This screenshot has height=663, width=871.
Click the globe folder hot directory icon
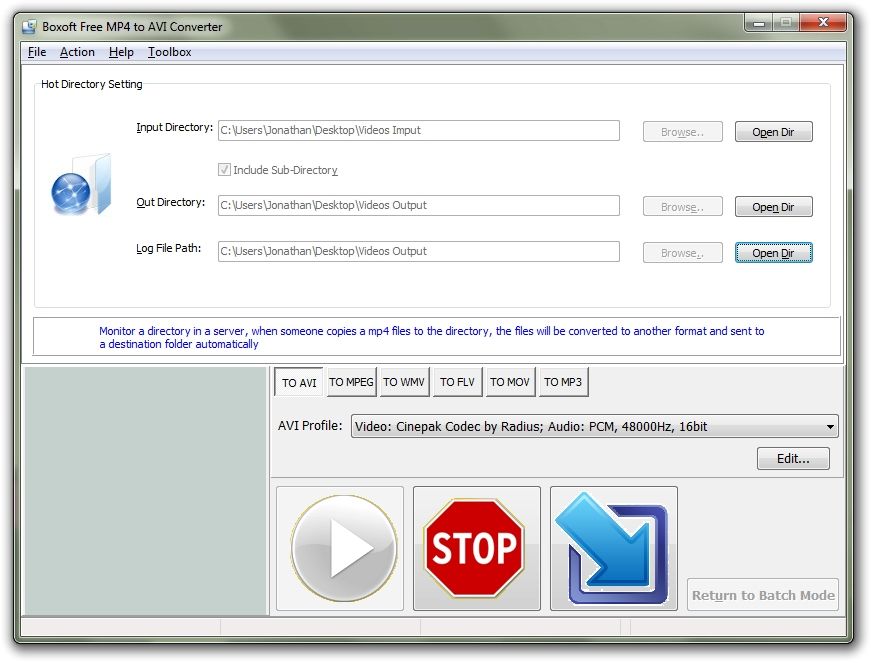point(81,185)
